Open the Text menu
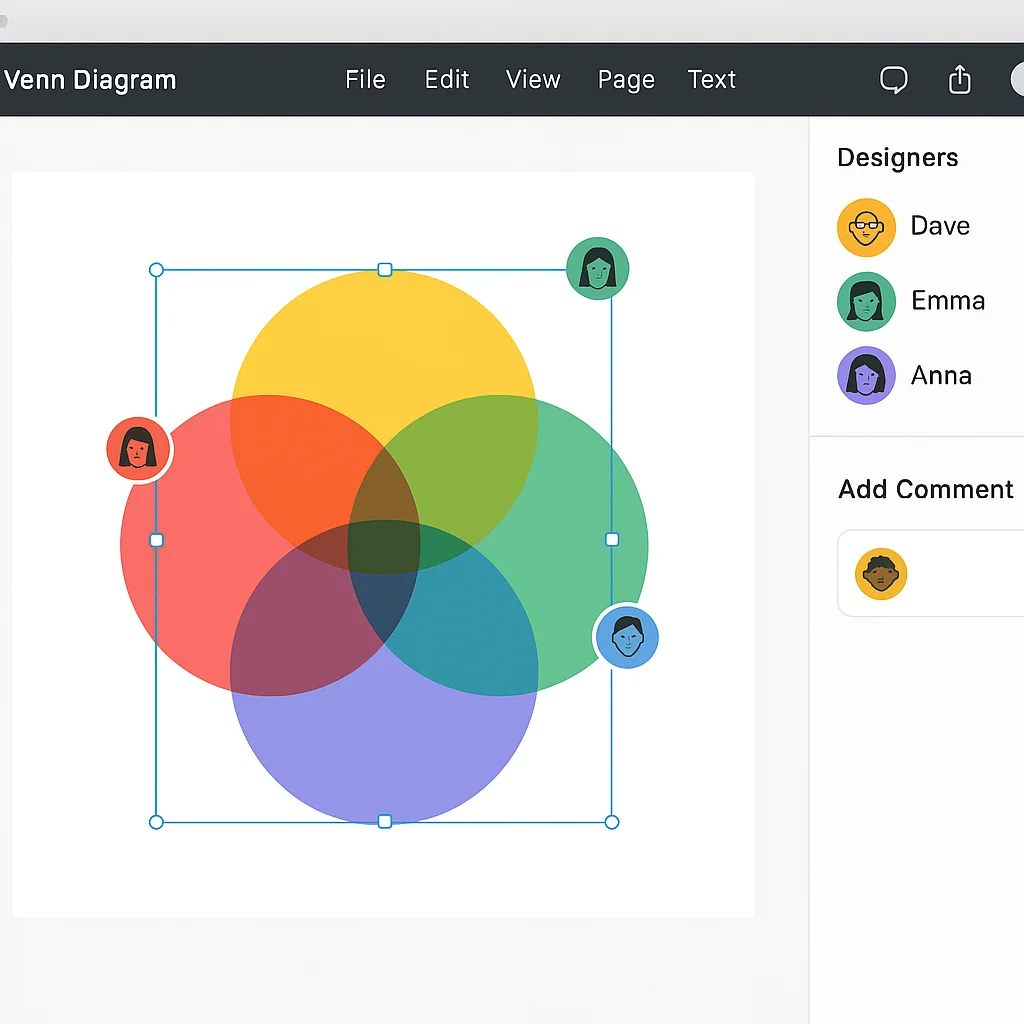The height and width of the screenshot is (1024, 1024). tap(711, 79)
